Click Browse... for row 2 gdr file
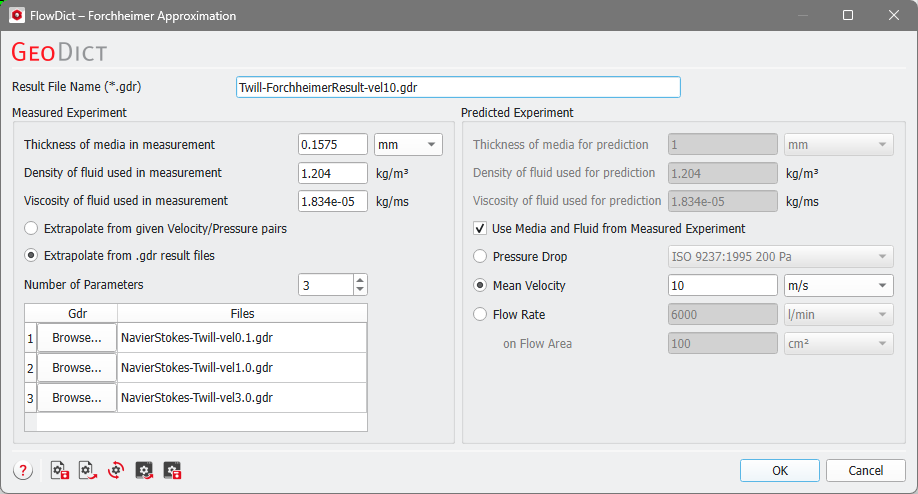This screenshot has height=494, width=918. click(x=77, y=368)
